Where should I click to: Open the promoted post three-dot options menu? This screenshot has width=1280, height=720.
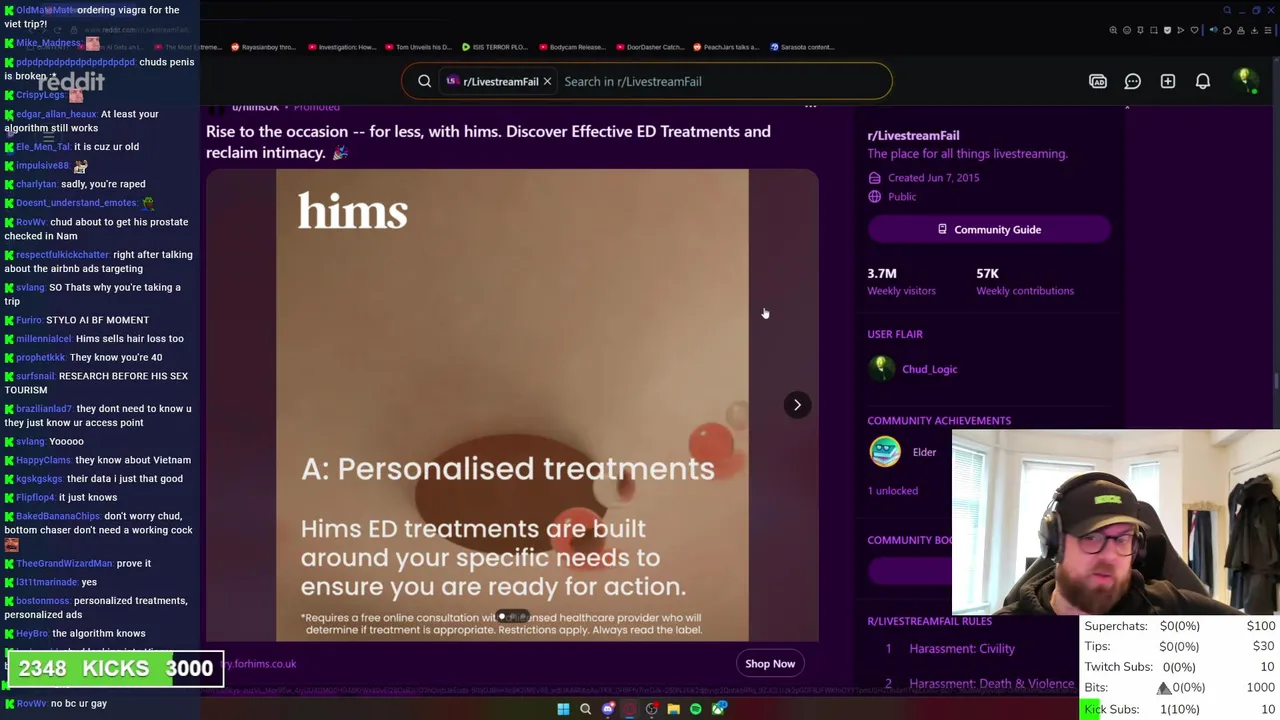(811, 106)
